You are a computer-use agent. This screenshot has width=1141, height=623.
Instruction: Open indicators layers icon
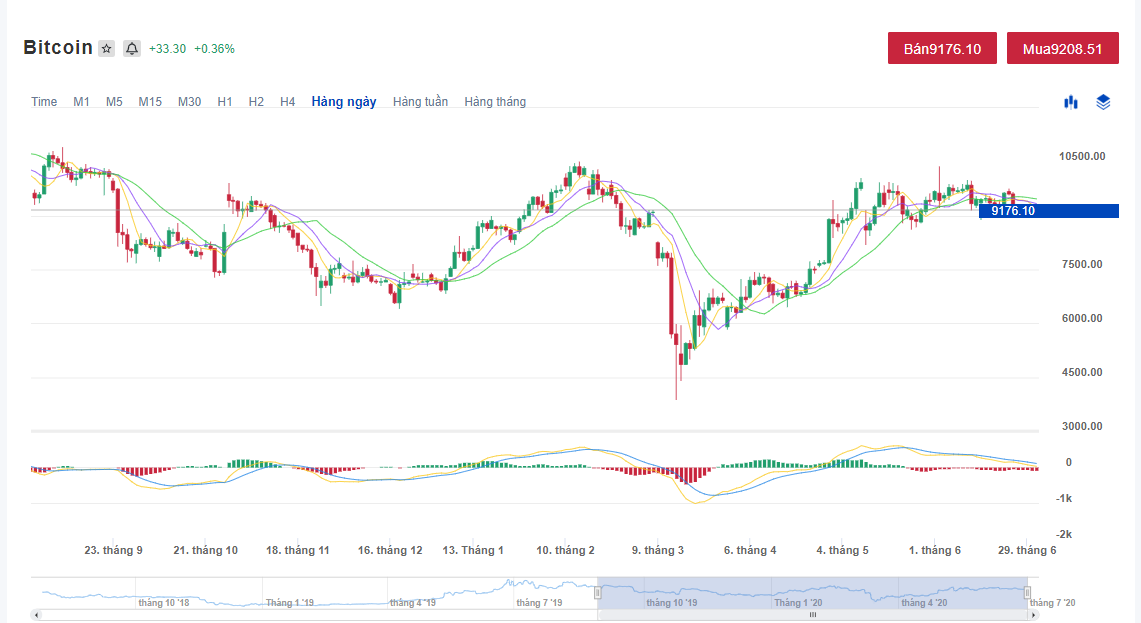click(1103, 102)
